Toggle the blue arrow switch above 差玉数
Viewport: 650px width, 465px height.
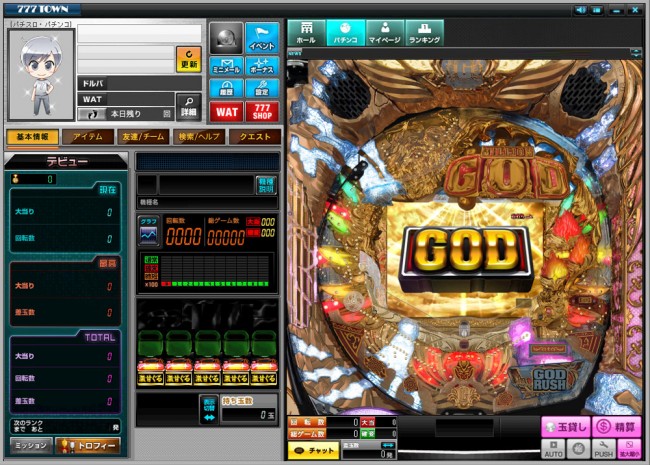click(388, 445)
